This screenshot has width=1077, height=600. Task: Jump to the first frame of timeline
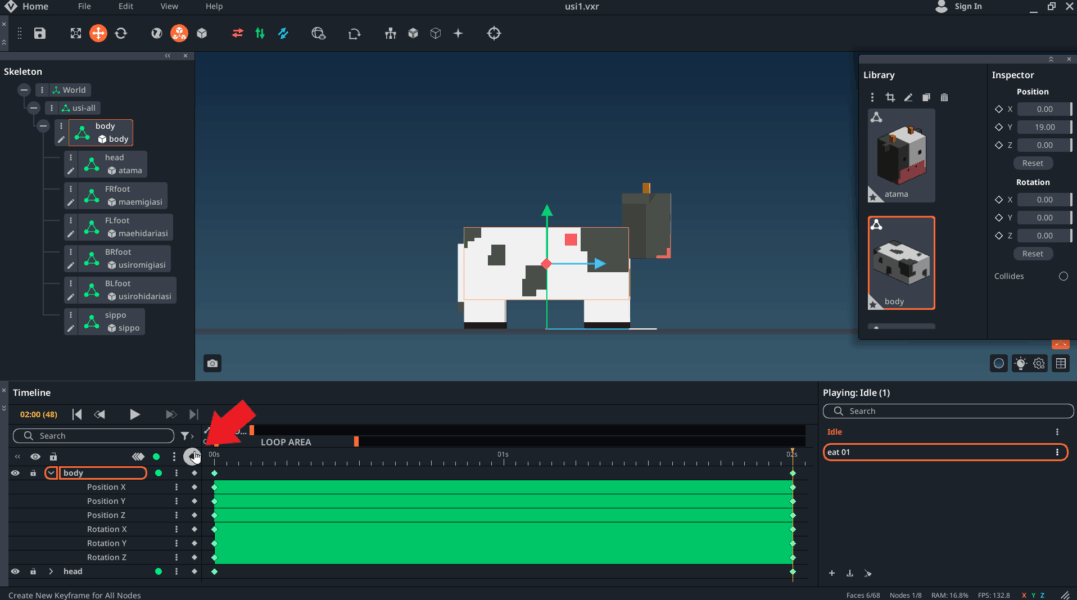tap(77, 414)
